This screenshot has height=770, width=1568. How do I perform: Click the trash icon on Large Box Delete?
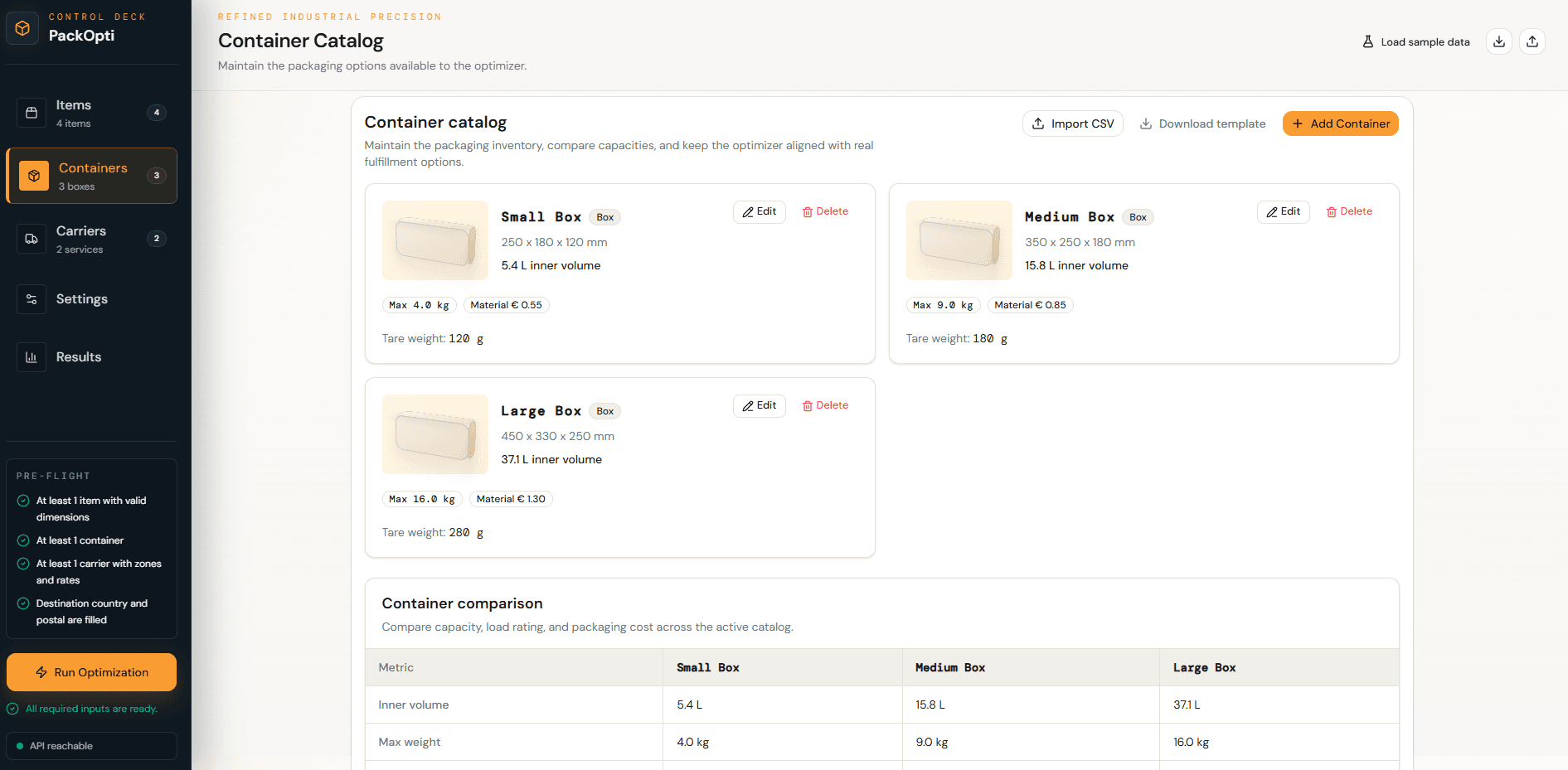click(x=808, y=406)
